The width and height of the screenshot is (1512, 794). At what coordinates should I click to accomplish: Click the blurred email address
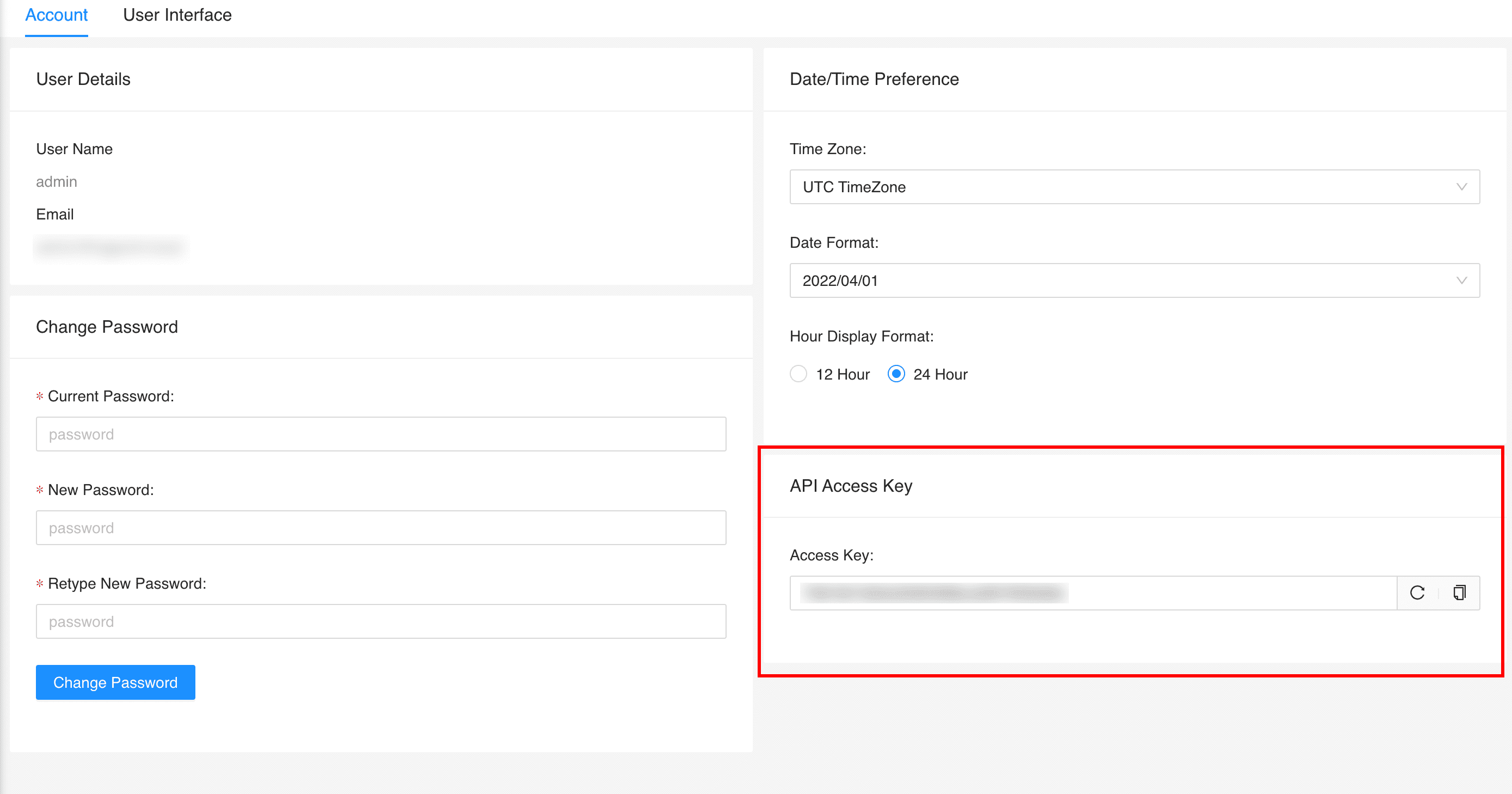click(x=110, y=247)
